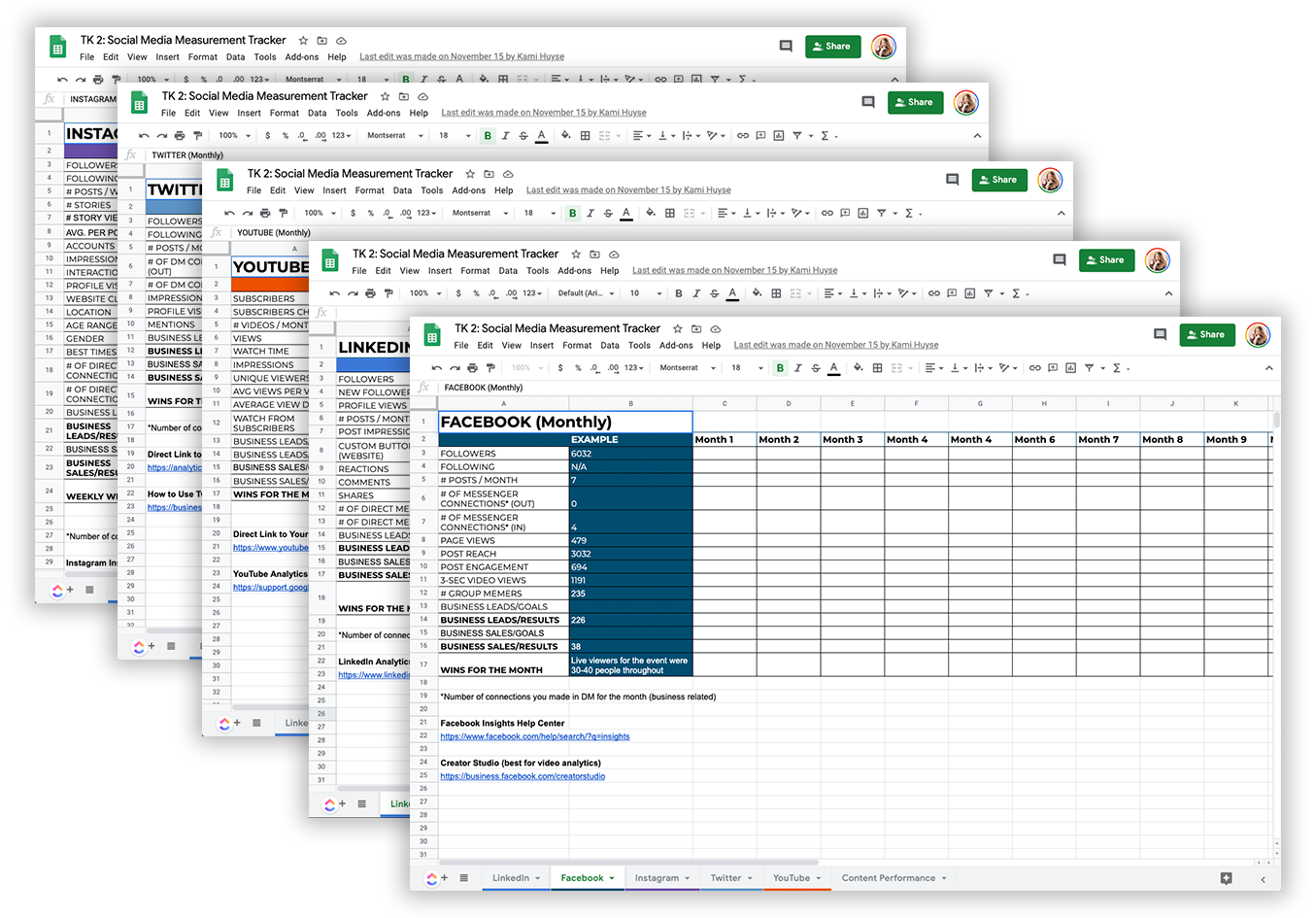The width and height of the screenshot is (1316, 918).
Task: Redo in the Facebook window toolbar
Action: point(455,368)
